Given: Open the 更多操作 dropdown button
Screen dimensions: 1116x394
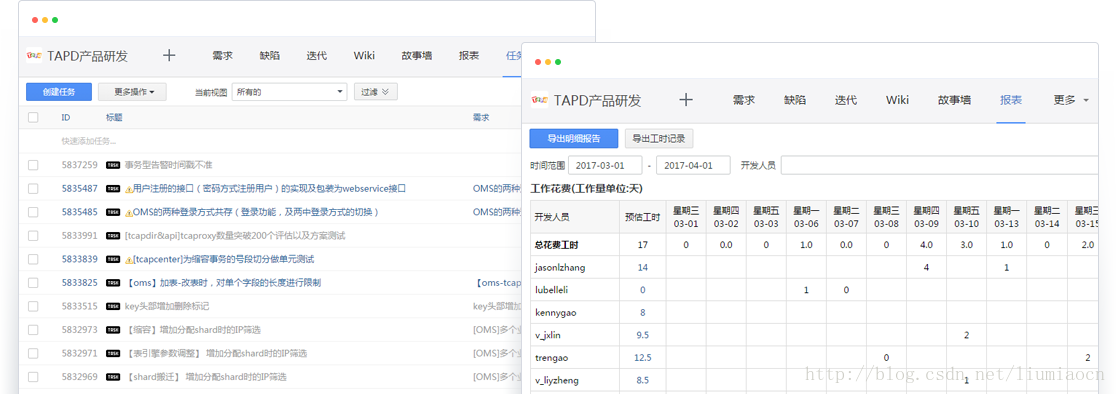Looking at the screenshot, I should click(x=132, y=92).
